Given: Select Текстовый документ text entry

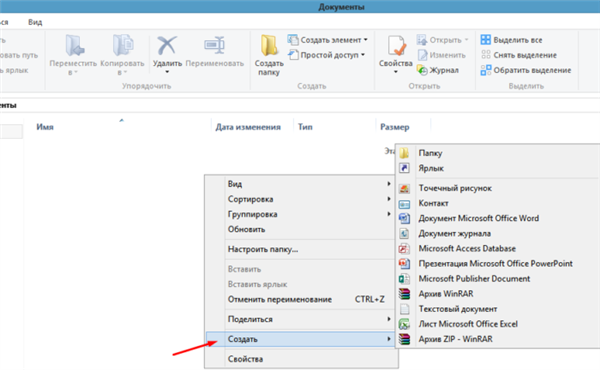Looking at the screenshot, I should click(458, 309).
